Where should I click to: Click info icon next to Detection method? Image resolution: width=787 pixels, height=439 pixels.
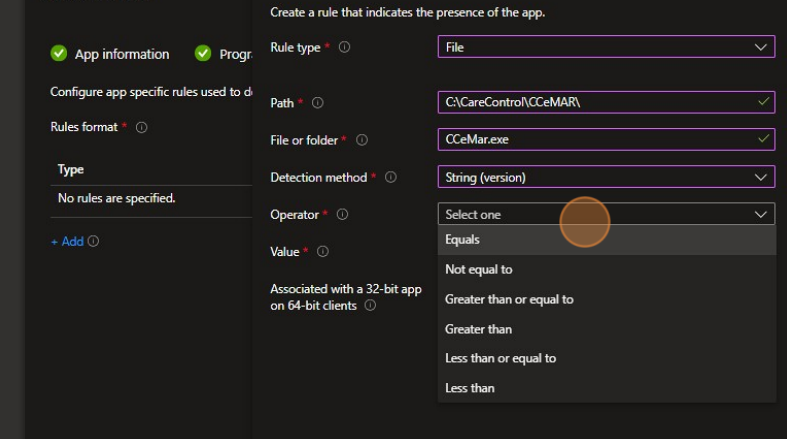click(x=391, y=177)
